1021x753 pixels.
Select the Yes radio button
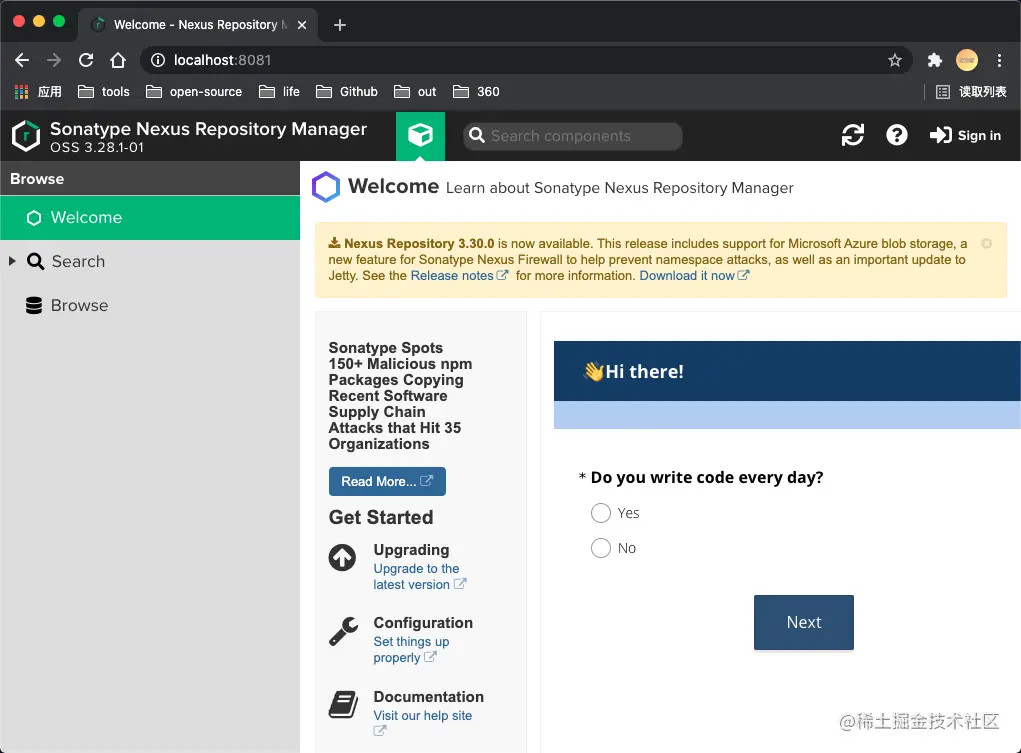coord(600,513)
